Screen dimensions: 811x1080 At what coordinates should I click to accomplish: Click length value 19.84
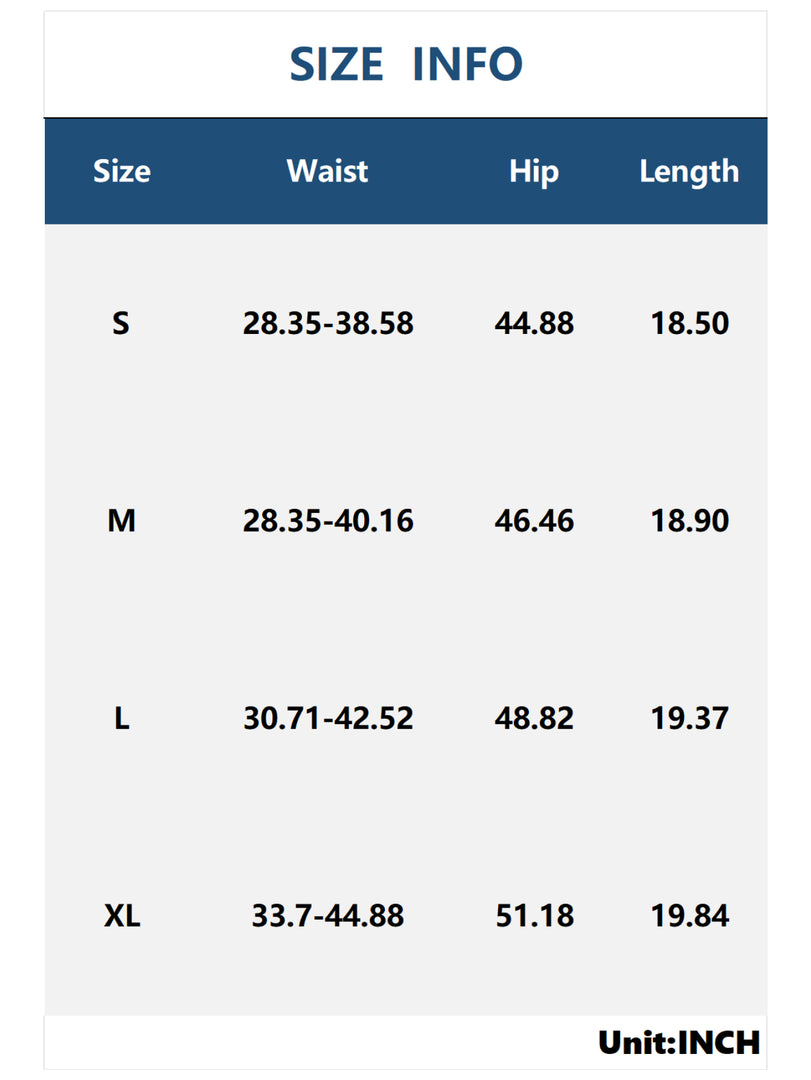pos(690,916)
